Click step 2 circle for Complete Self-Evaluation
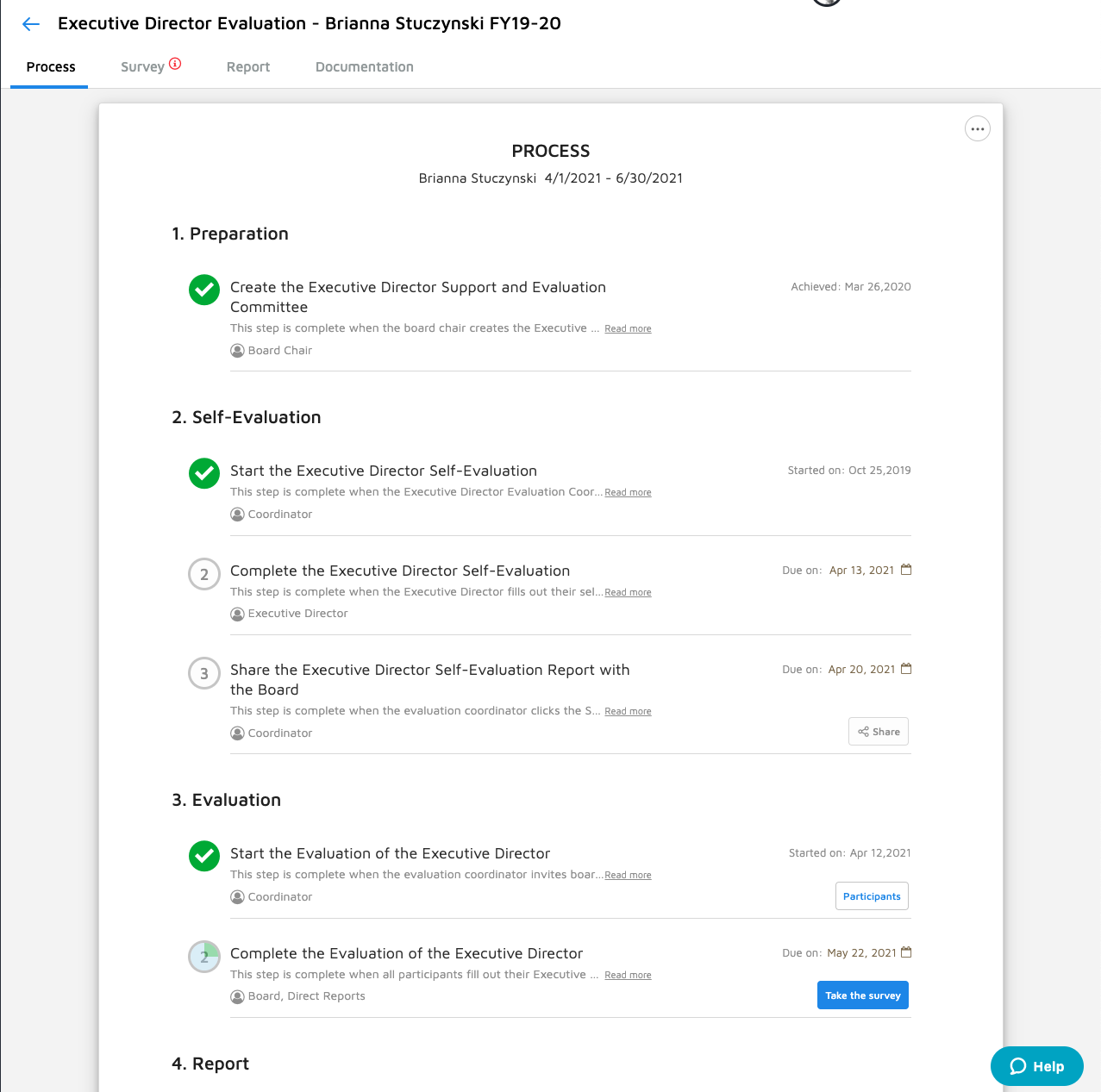This screenshot has width=1101, height=1092. (x=204, y=574)
